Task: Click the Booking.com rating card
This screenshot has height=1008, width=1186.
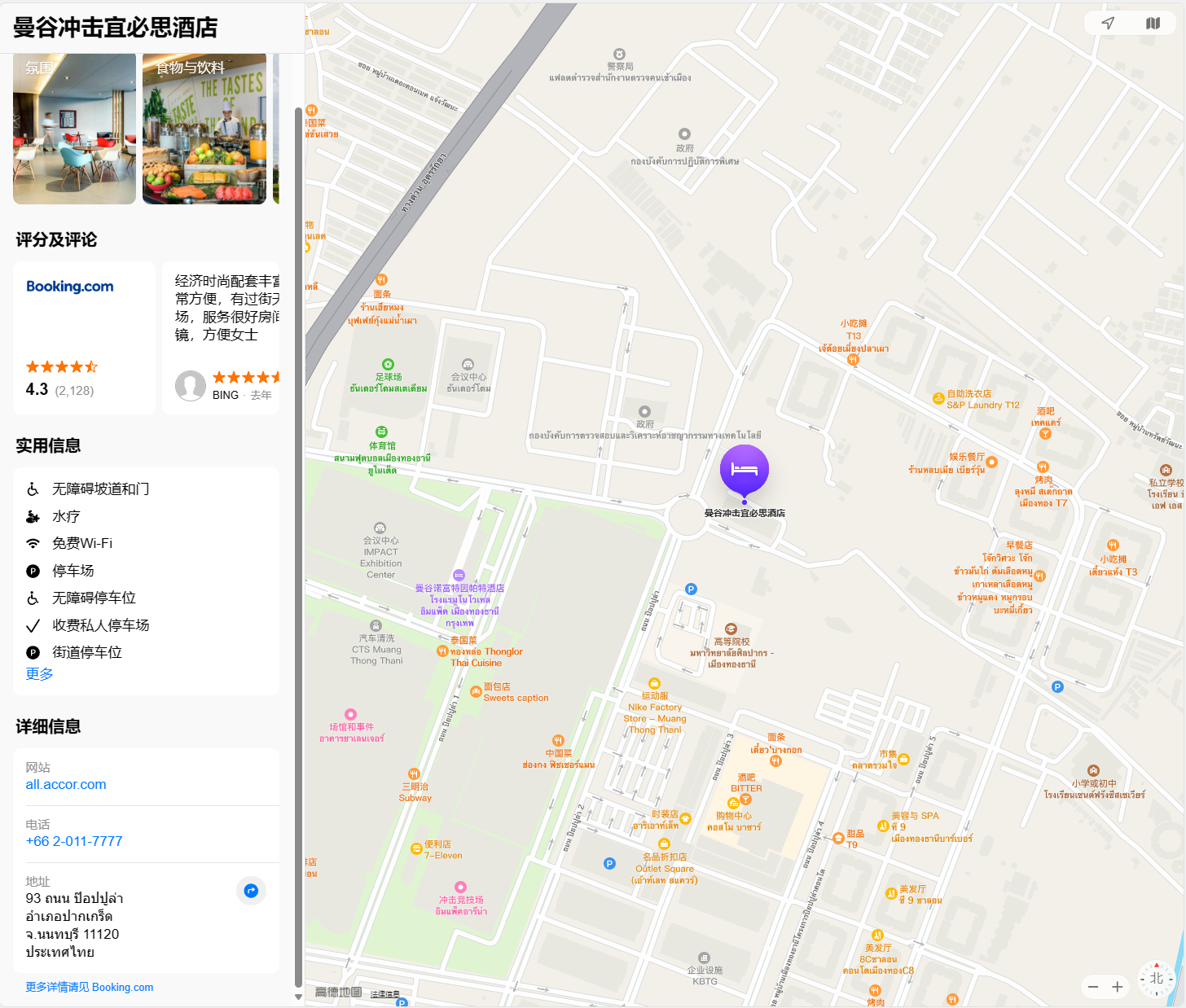Action: [x=84, y=338]
